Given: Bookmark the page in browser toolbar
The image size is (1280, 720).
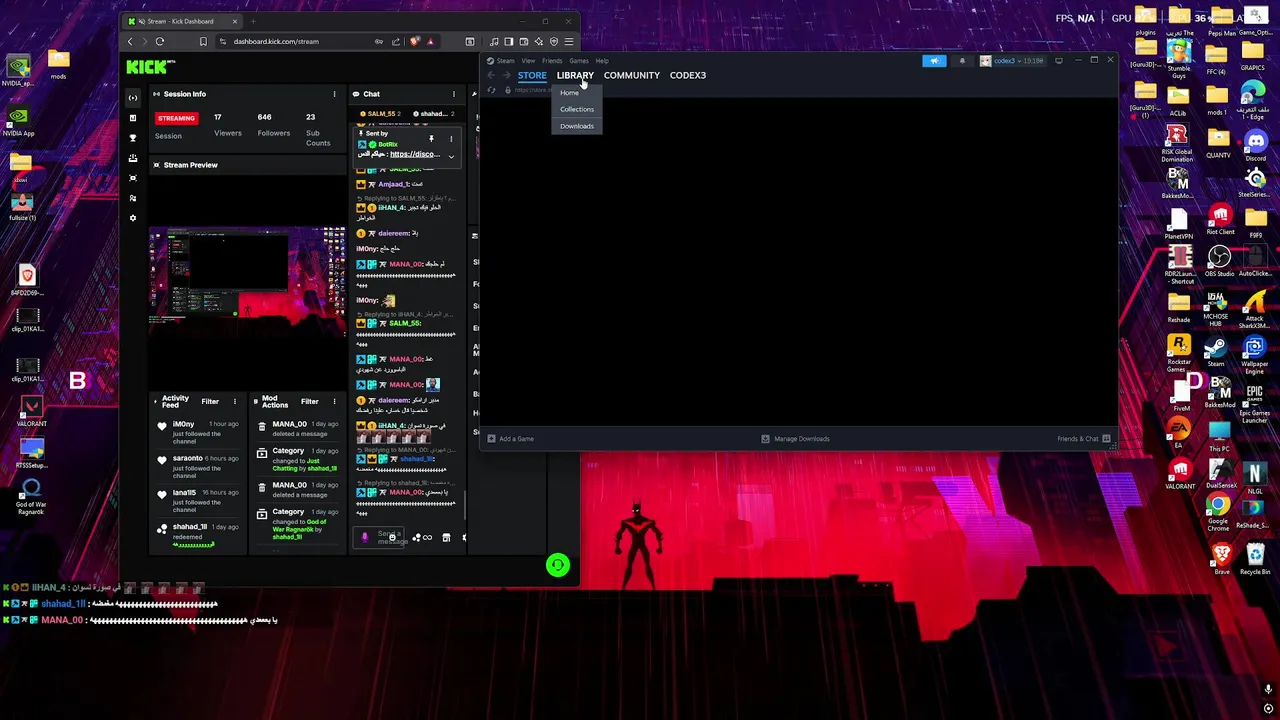Looking at the screenshot, I should 203,42.
